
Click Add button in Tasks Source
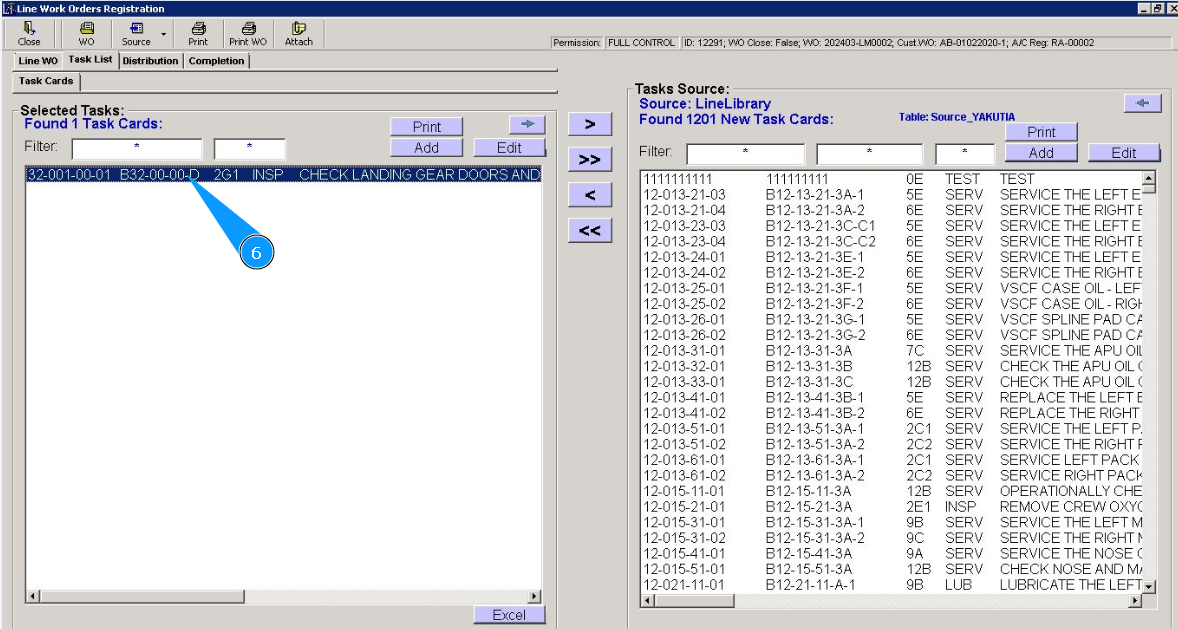(x=1041, y=153)
